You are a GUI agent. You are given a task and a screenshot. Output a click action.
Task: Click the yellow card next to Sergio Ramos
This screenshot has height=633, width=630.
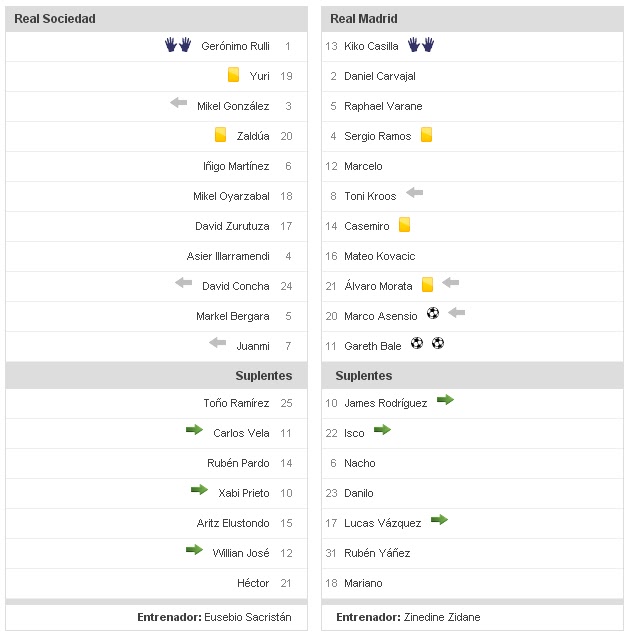[x=426, y=135]
